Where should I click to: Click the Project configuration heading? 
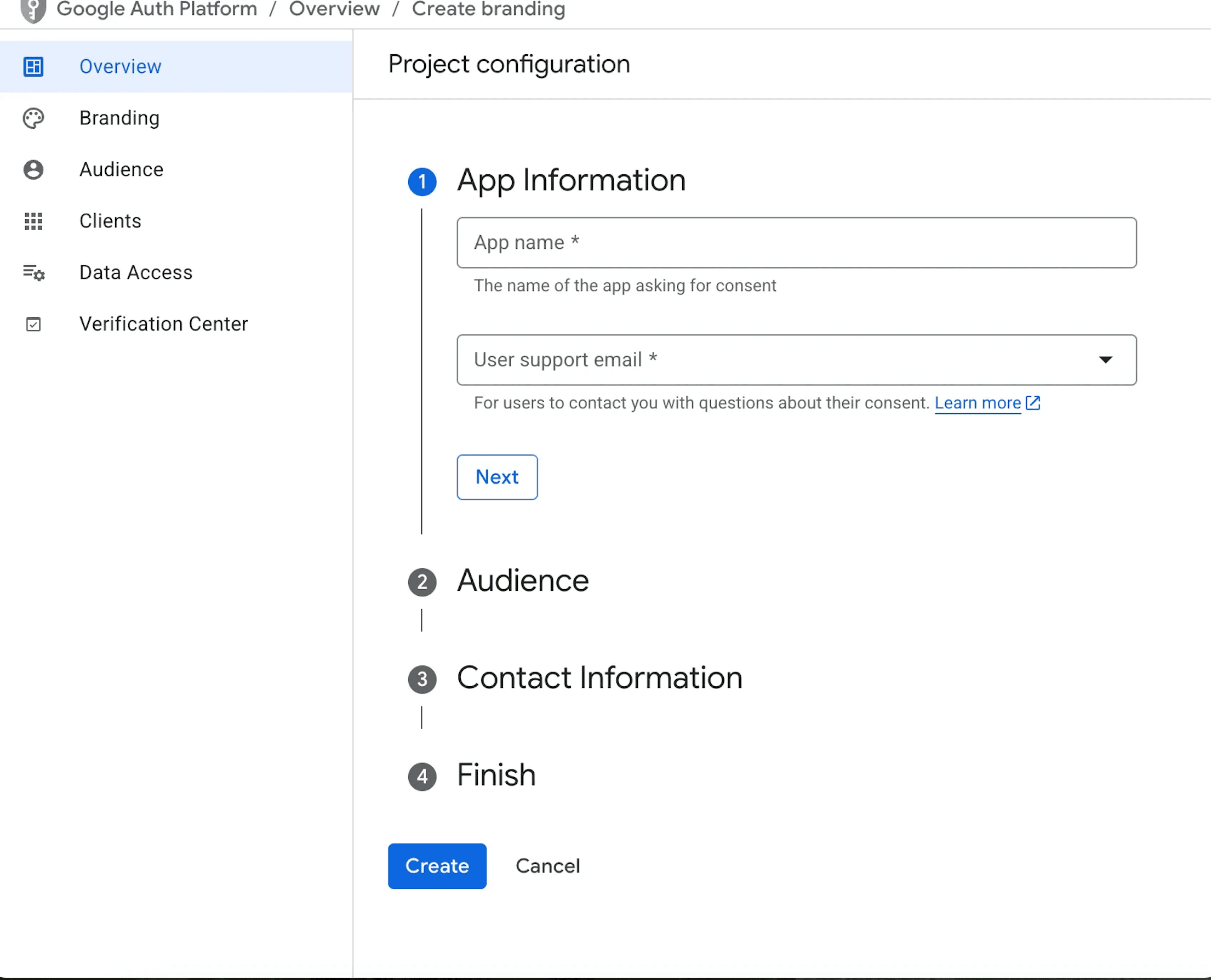click(509, 64)
